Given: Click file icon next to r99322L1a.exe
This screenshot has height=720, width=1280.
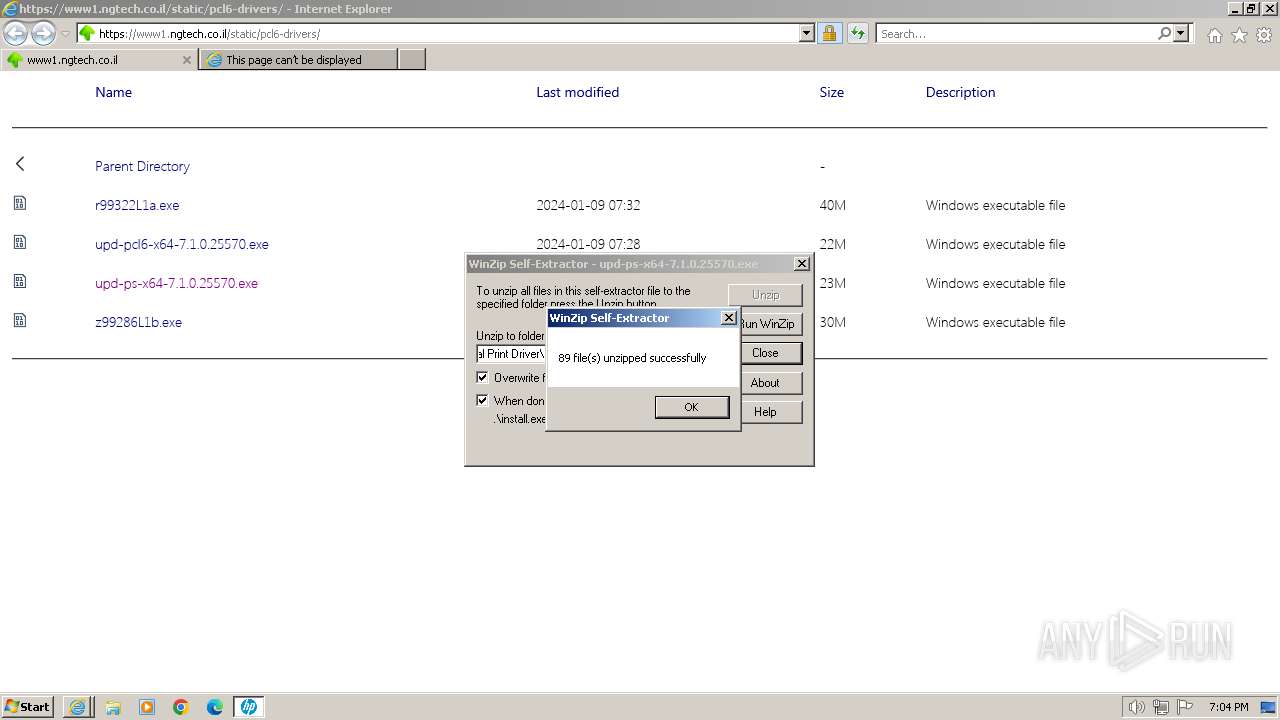Looking at the screenshot, I should [x=20, y=203].
